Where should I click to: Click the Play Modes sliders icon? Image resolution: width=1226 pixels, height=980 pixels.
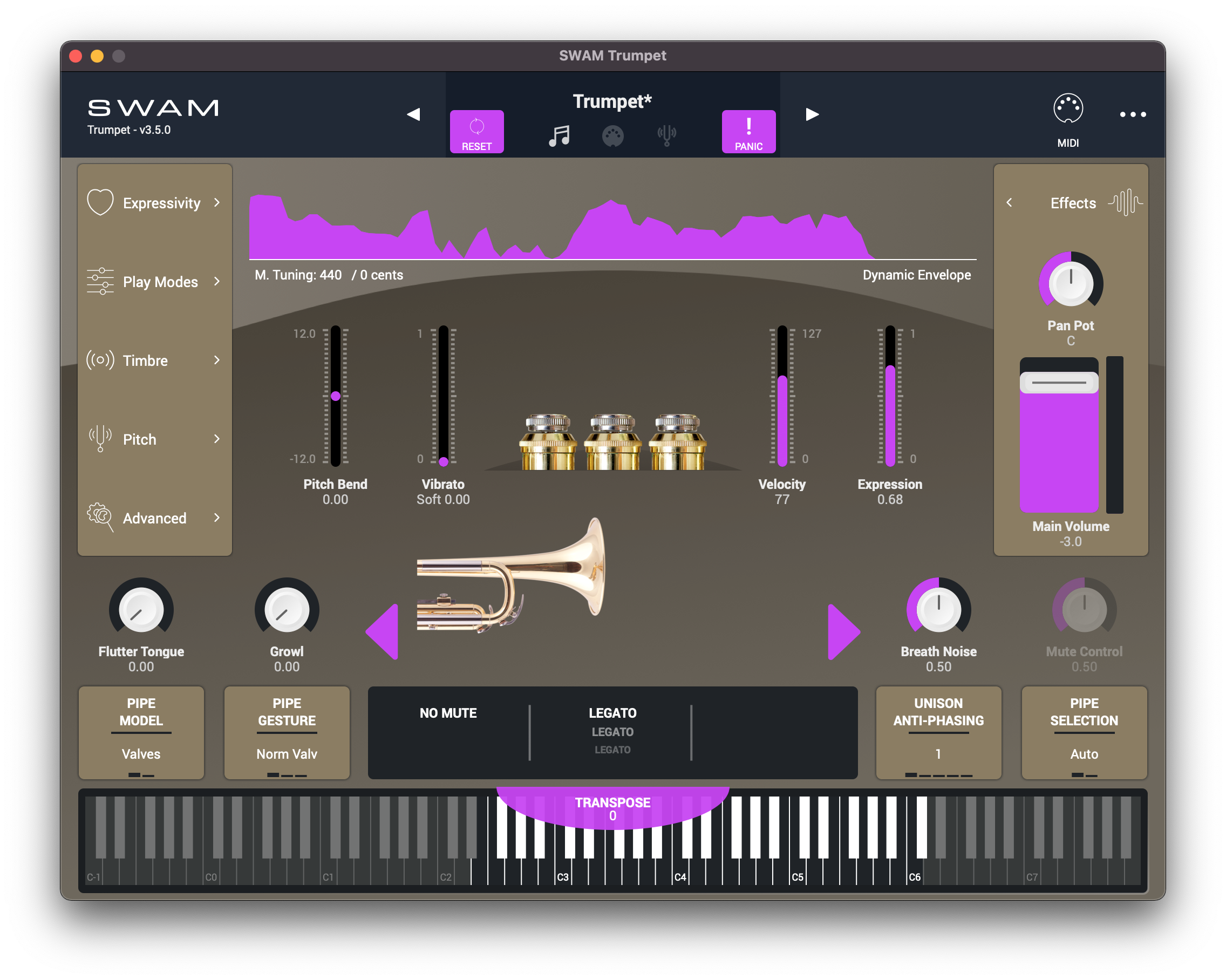coord(100,281)
